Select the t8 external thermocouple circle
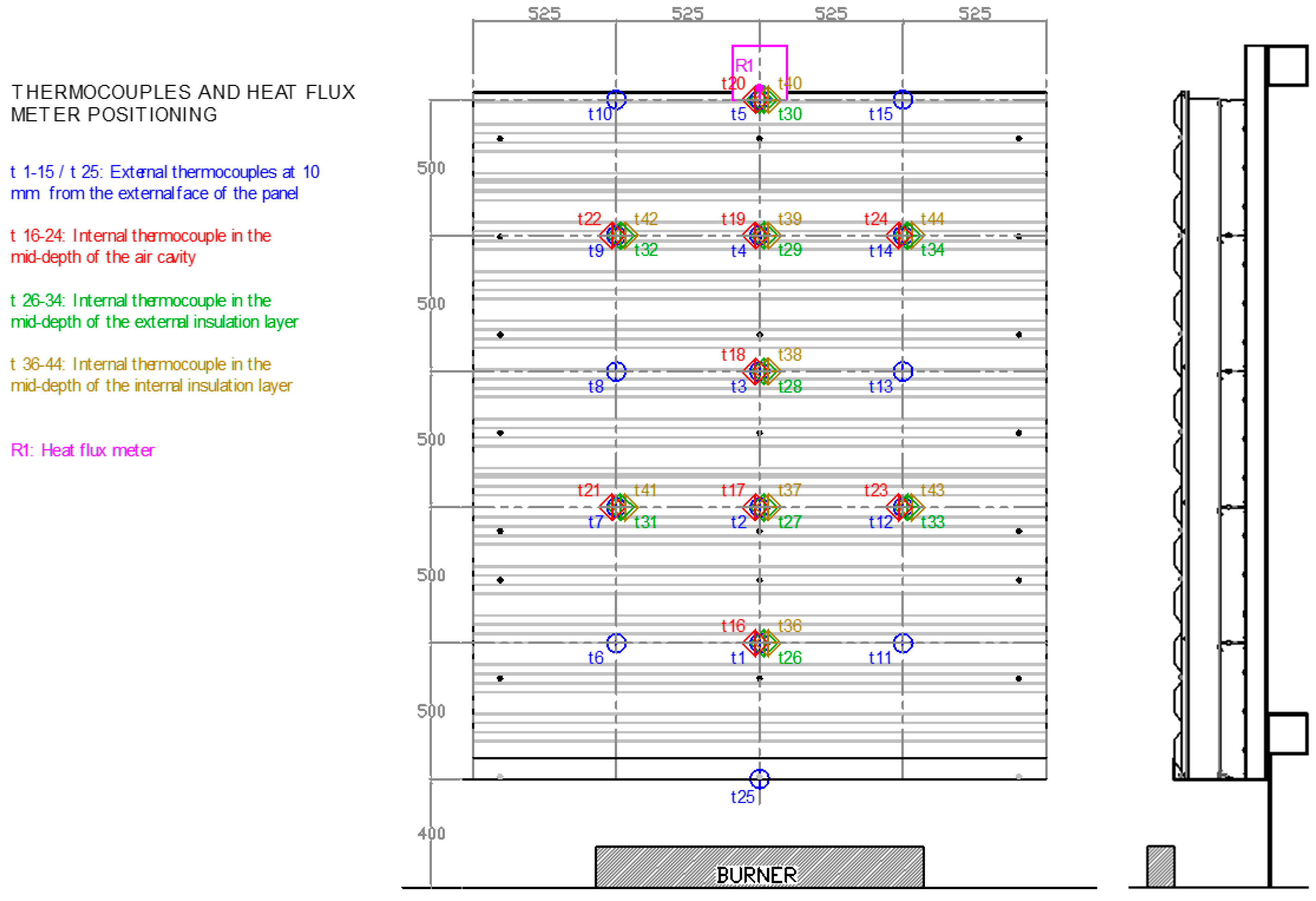 pyautogui.click(x=616, y=372)
